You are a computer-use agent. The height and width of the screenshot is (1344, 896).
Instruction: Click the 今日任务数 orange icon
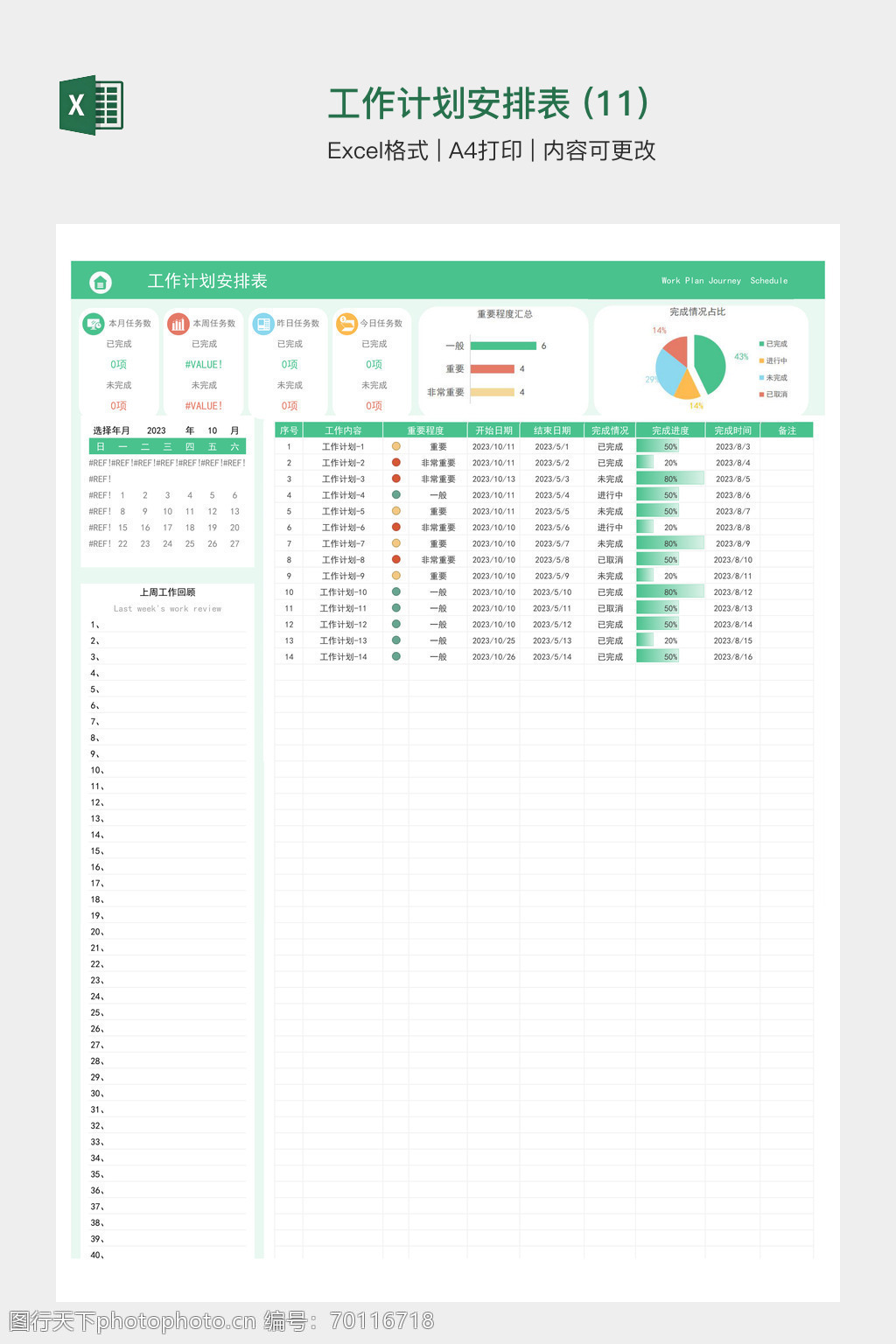pos(346,324)
